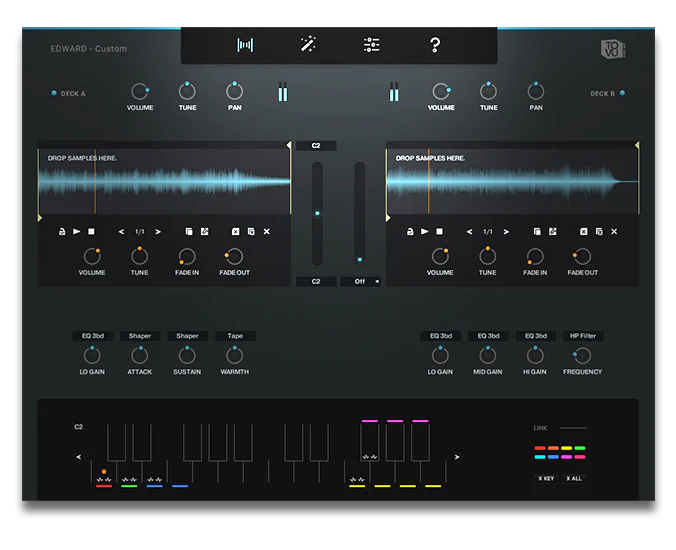Go to previous sample in Deck B
This screenshot has width=676, height=550.
click(469, 232)
